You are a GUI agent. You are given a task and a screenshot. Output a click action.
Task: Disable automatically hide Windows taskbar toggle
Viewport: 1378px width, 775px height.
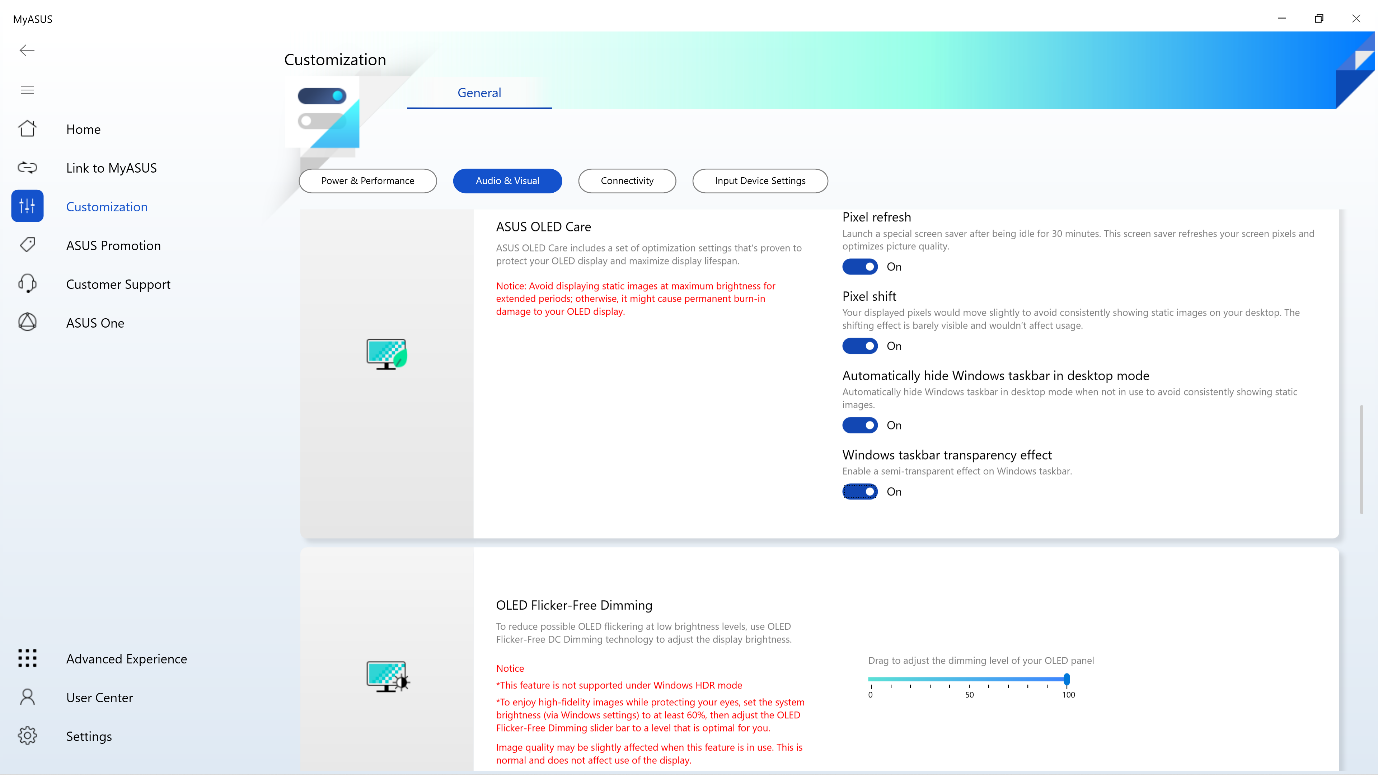pyautogui.click(x=860, y=425)
